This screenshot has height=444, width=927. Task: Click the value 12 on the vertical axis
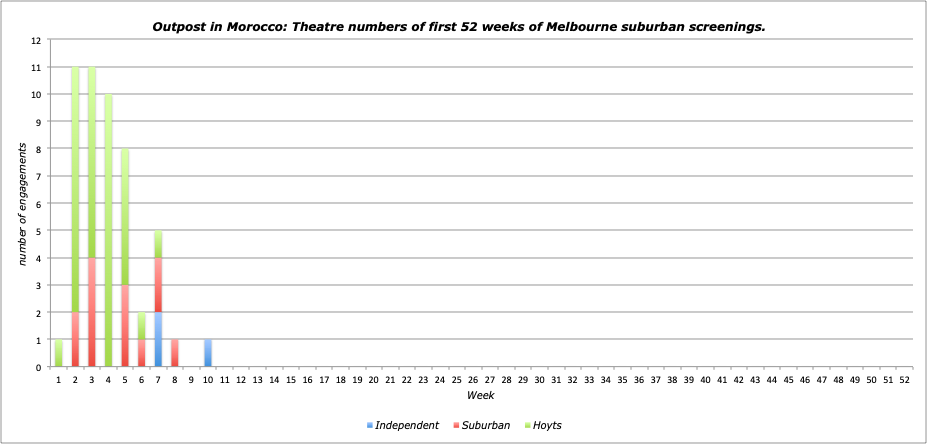click(36, 41)
